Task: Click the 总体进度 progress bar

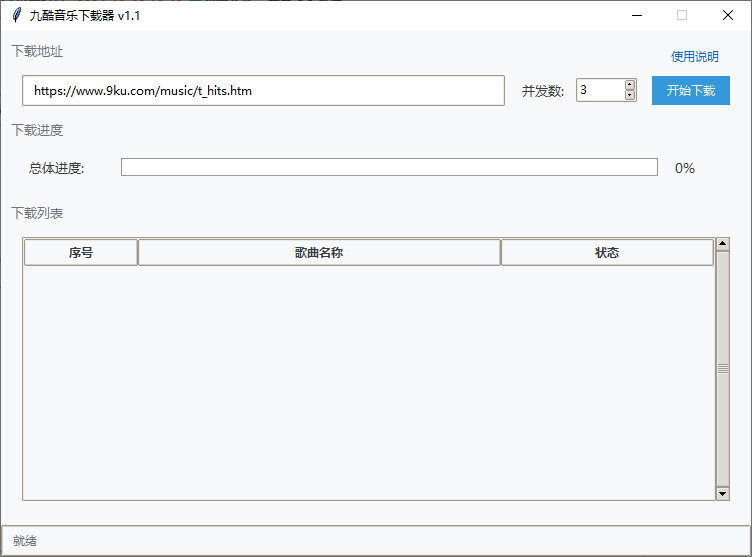Action: click(389, 167)
